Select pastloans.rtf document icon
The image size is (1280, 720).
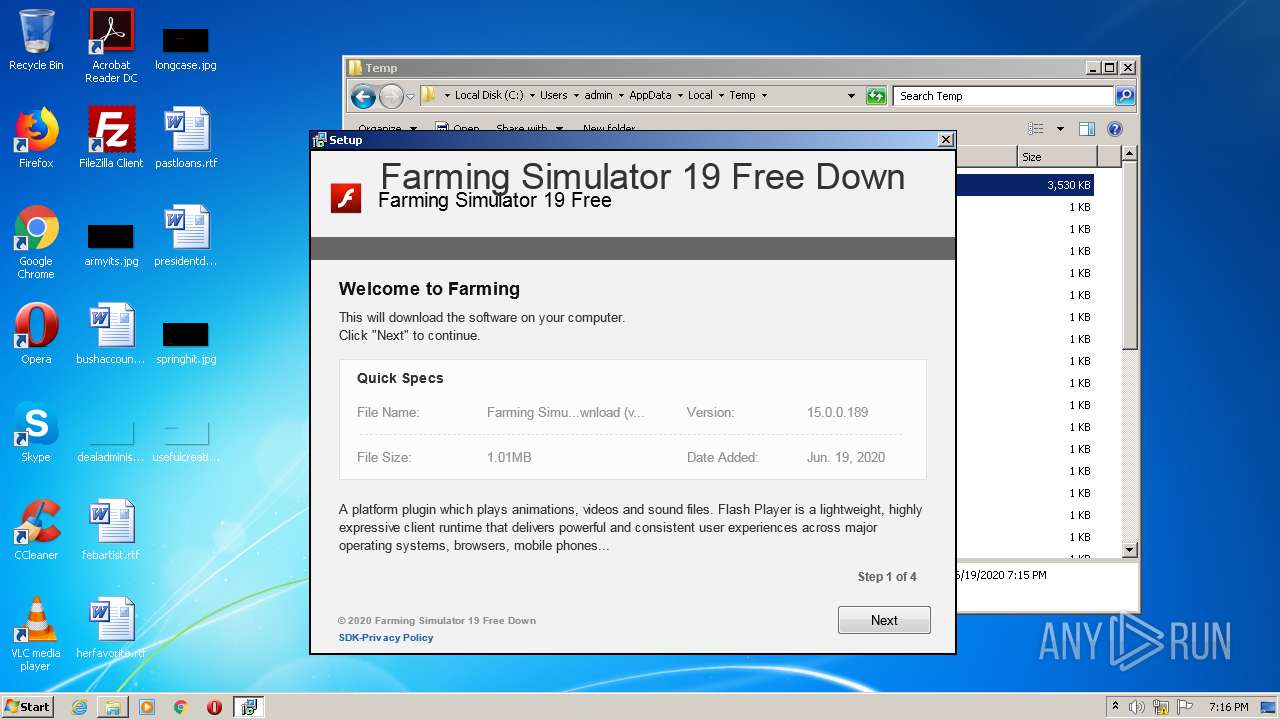[186, 138]
